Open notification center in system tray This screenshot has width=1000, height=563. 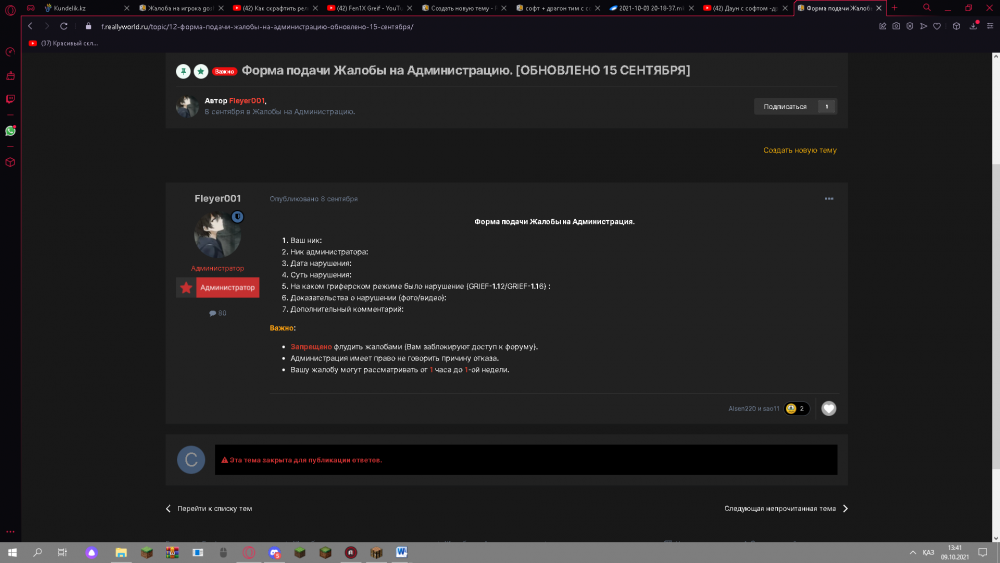[x=983, y=552]
